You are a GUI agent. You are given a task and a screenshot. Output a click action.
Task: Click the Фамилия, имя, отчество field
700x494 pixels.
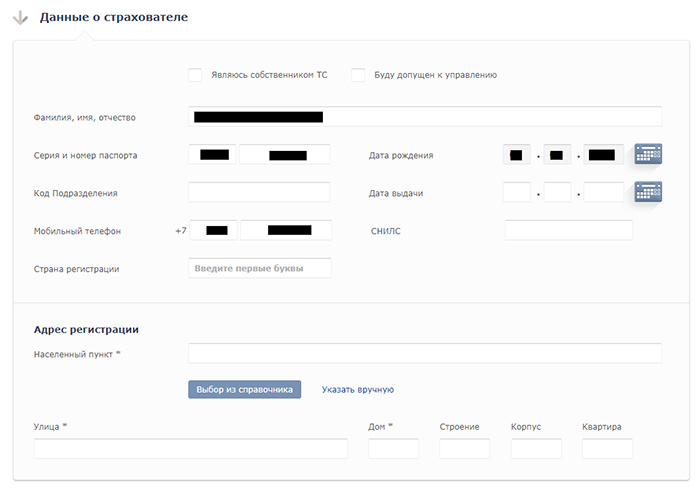point(425,116)
